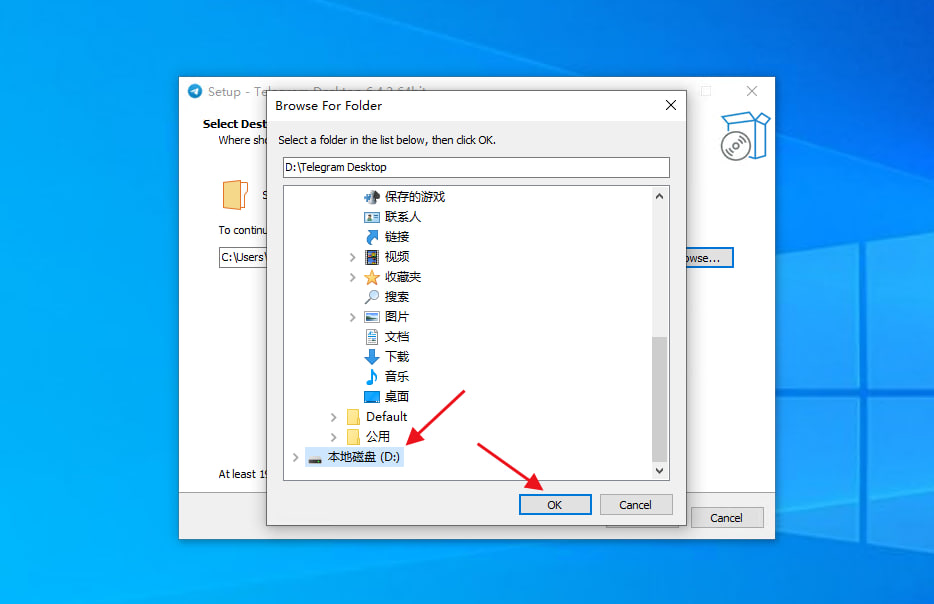Select the 下载 label
934x604 pixels.
[x=397, y=357]
